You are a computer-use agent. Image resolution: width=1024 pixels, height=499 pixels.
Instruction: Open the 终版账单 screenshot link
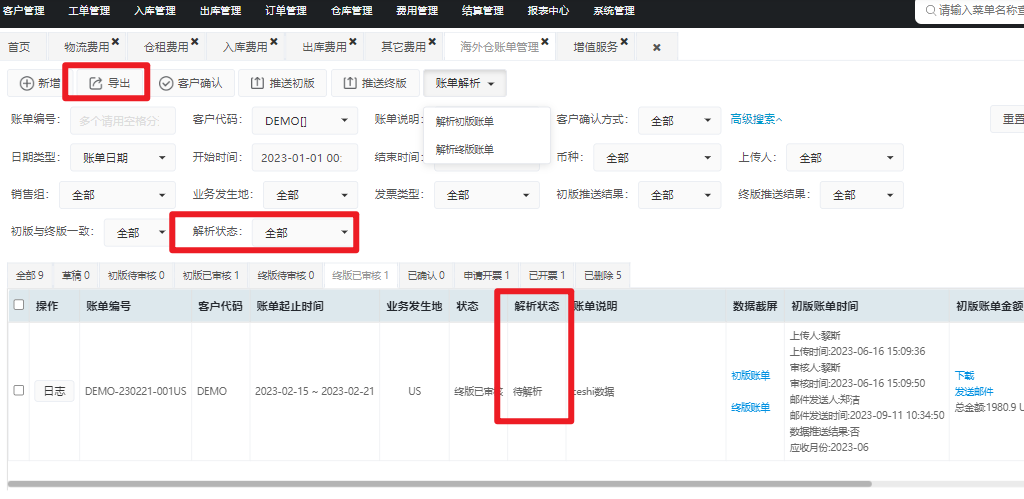(750, 408)
